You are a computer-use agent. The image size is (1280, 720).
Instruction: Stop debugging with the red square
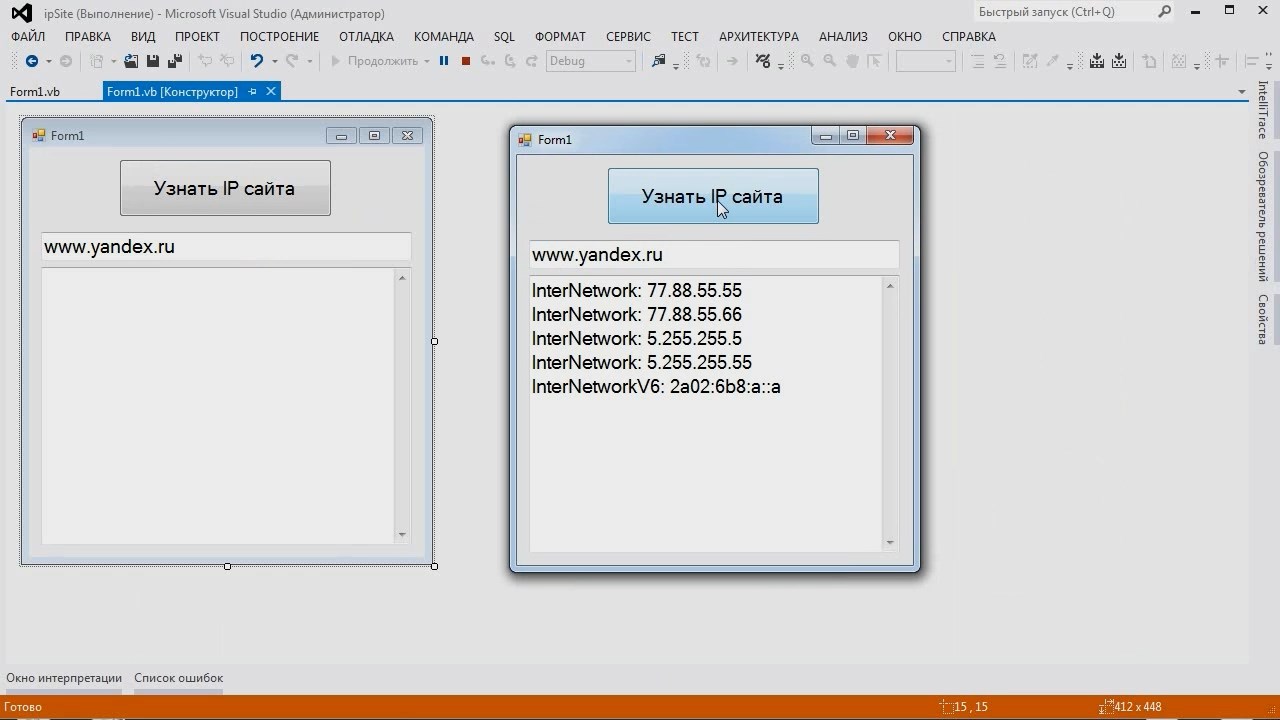[466, 61]
